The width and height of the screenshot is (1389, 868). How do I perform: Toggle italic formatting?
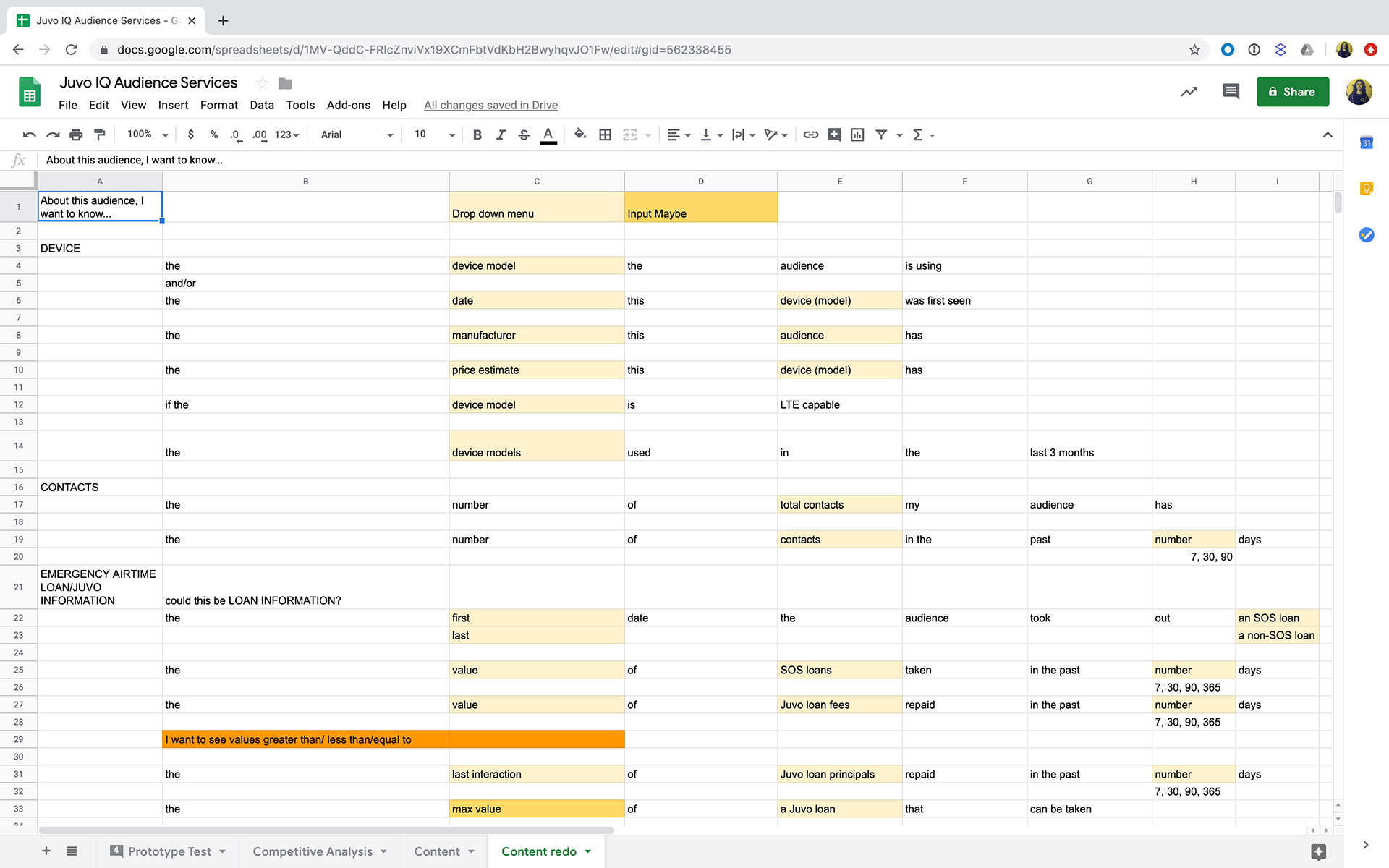tap(501, 135)
